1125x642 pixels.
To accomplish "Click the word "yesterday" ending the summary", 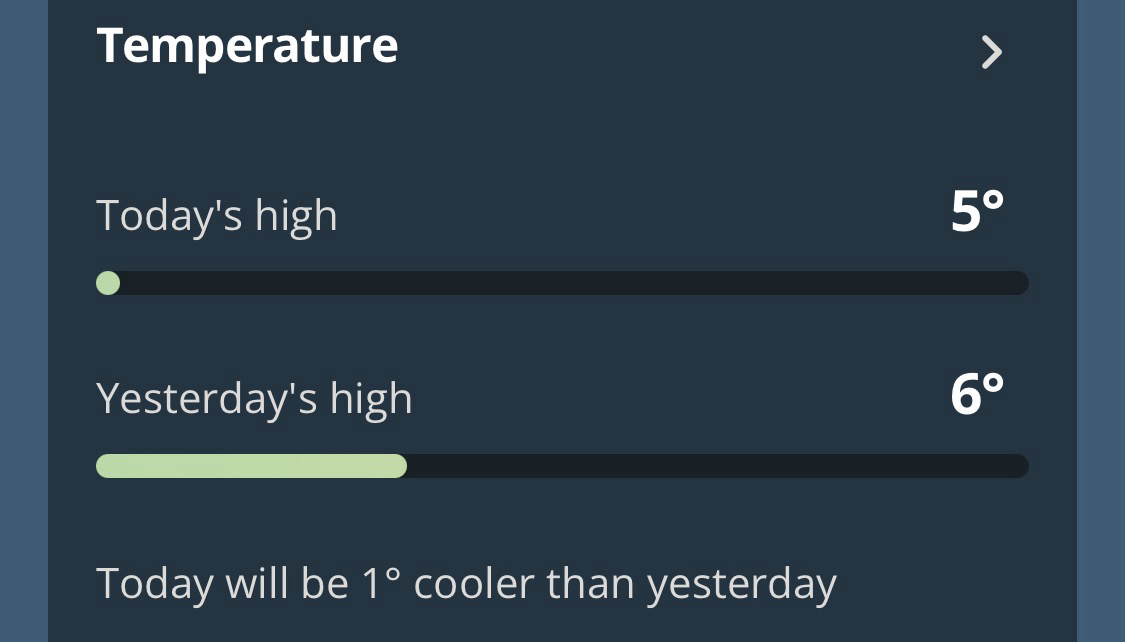I will [741, 583].
